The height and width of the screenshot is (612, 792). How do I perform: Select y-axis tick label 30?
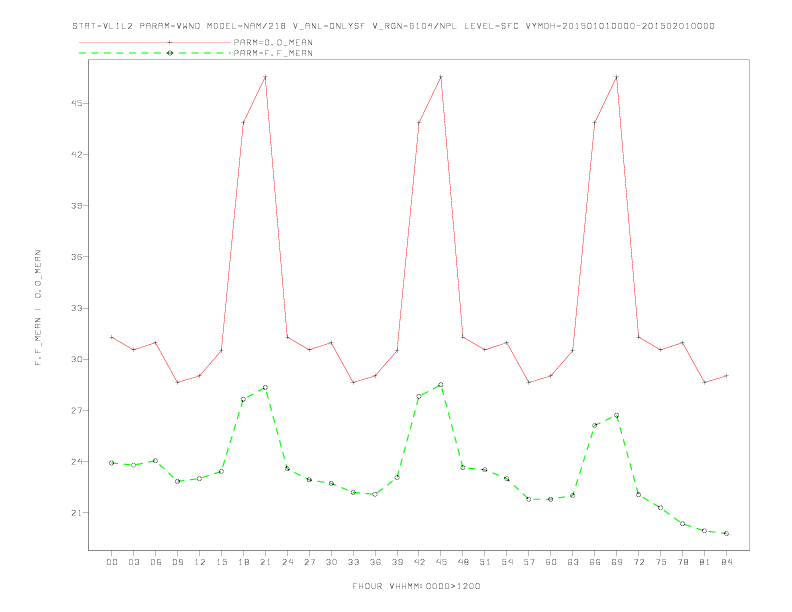tap(76, 359)
